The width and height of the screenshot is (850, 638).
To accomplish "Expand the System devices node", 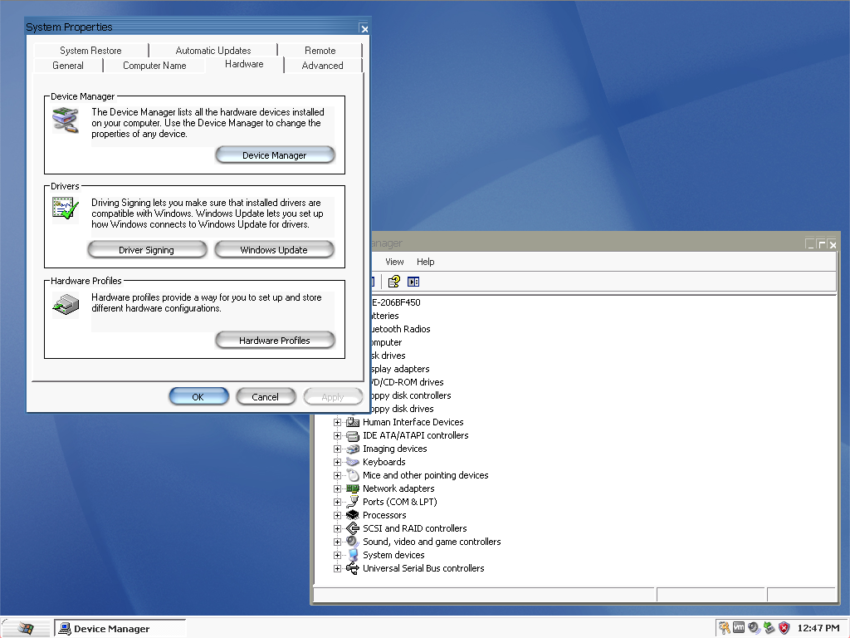I will pos(337,555).
